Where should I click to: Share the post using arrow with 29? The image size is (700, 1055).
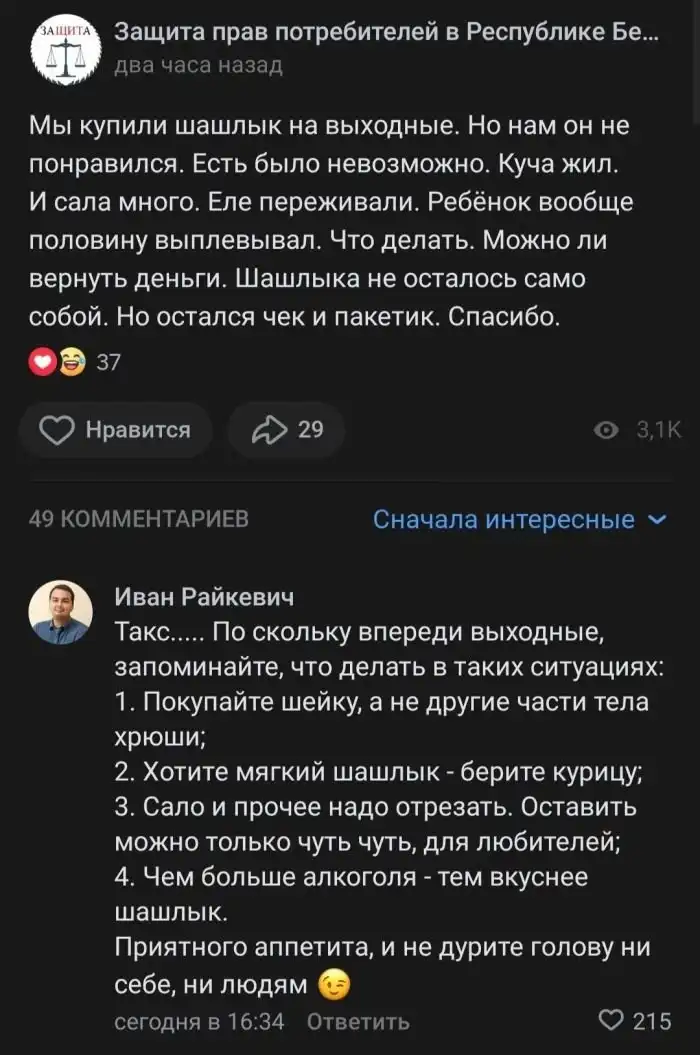pos(287,430)
